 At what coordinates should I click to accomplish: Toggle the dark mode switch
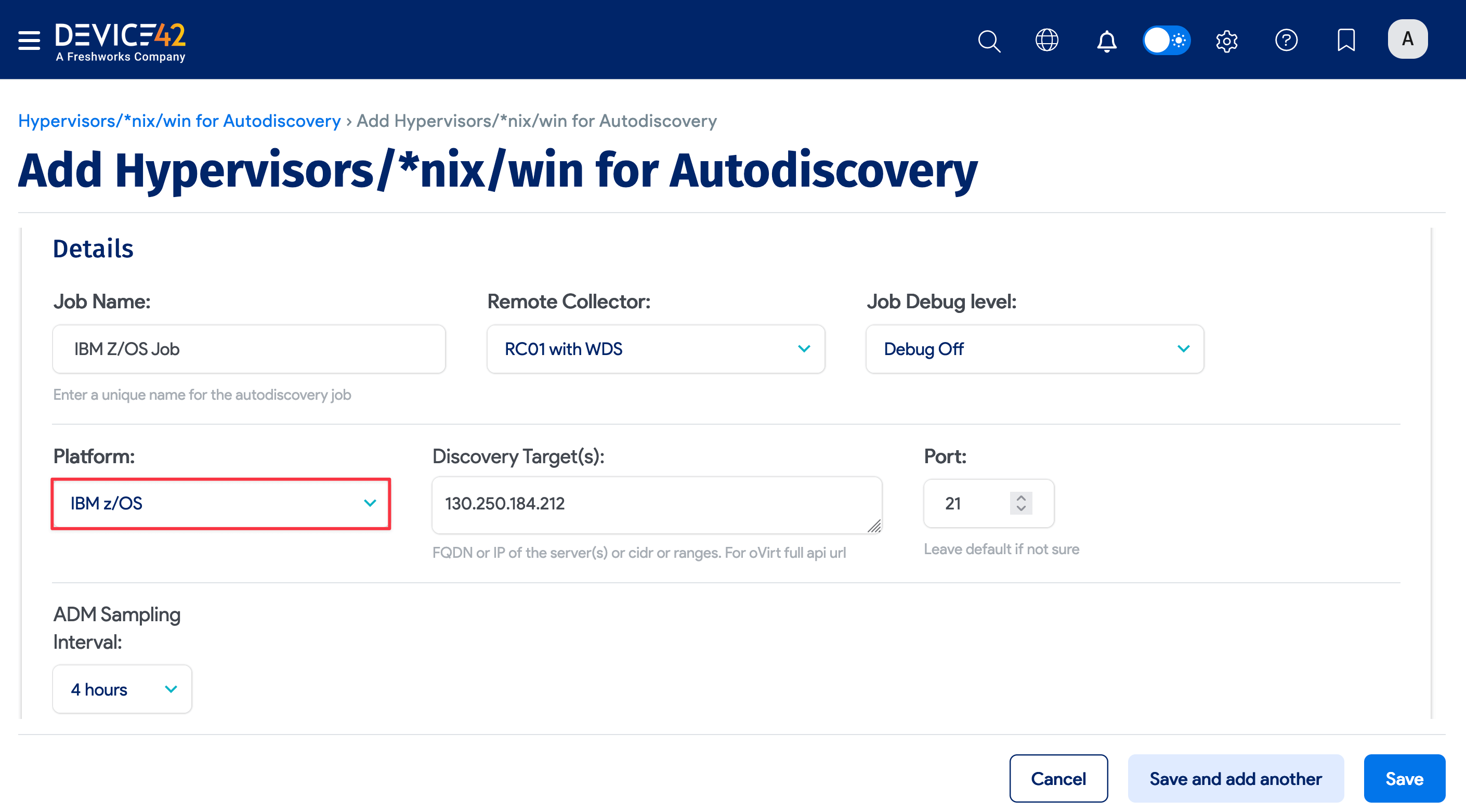pos(1167,41)
